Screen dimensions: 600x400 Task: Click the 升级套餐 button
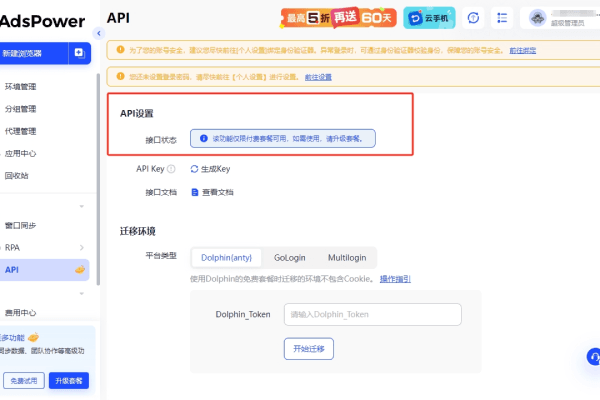[x=69, y=380]
